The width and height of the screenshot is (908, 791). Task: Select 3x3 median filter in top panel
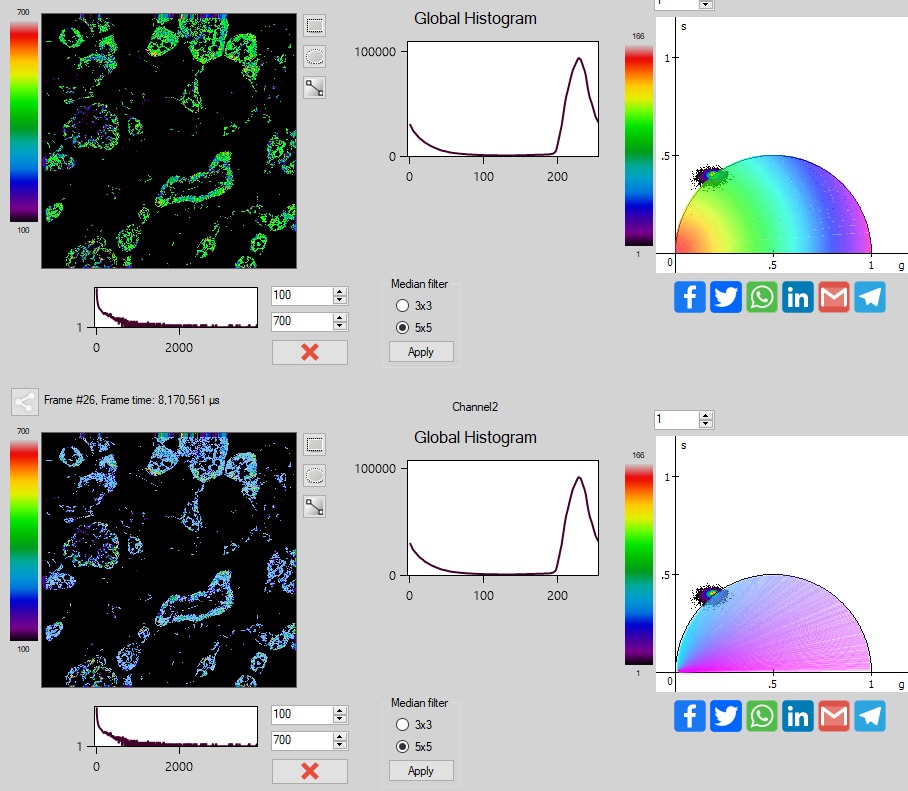click(x=402, y=306)
